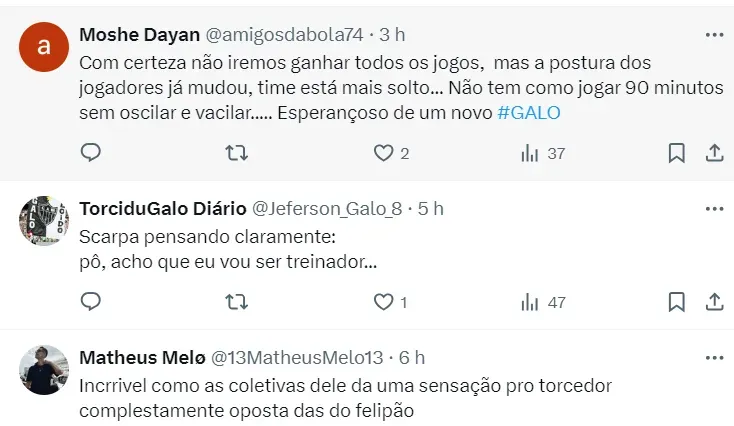Open Moshe Dayan's profile avatar
The image size is (734, 426).
point(43,47)
